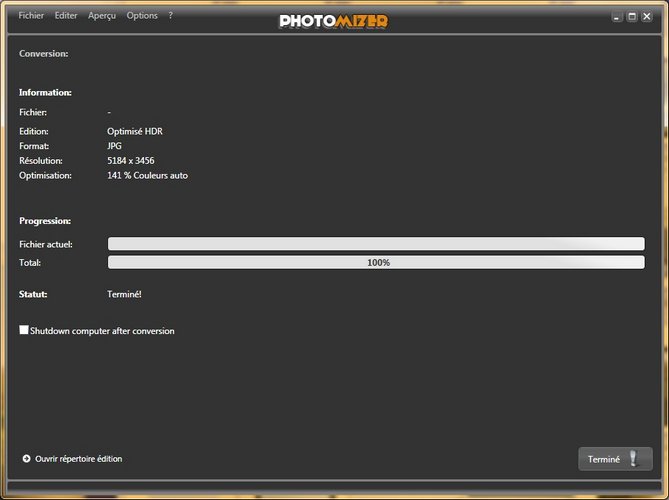Open the Options menu
669x500 pixels.
pyautogui.click(x=142, y=16)
